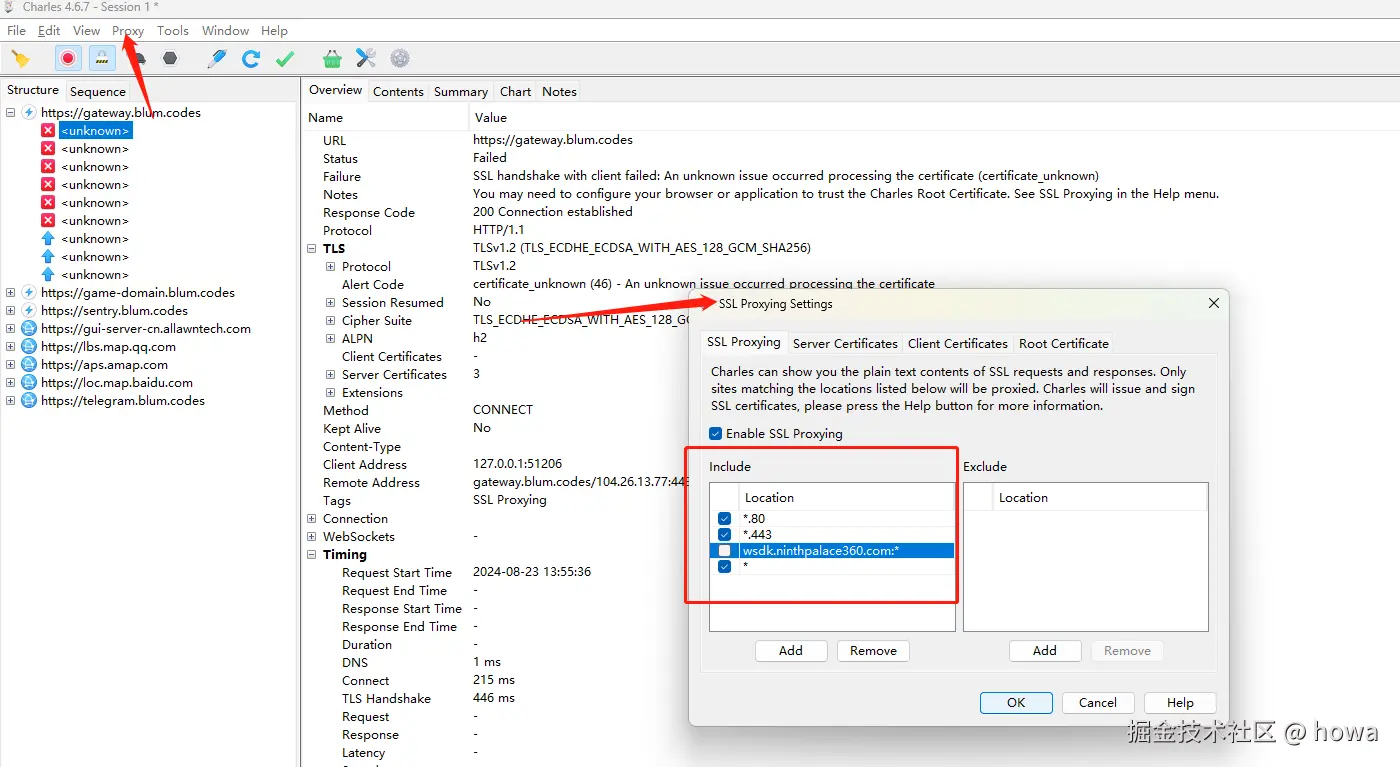Click lightning icon beside game-domain.blum.codes

pyautogui.click(x=29, y=293)
